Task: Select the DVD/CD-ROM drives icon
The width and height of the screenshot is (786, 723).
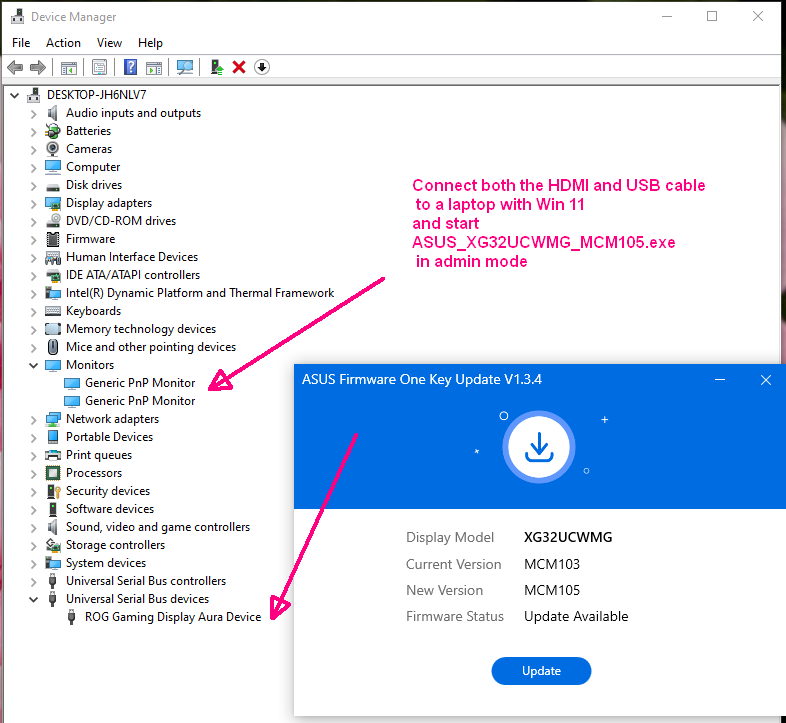Action: (x=53, y=221)
